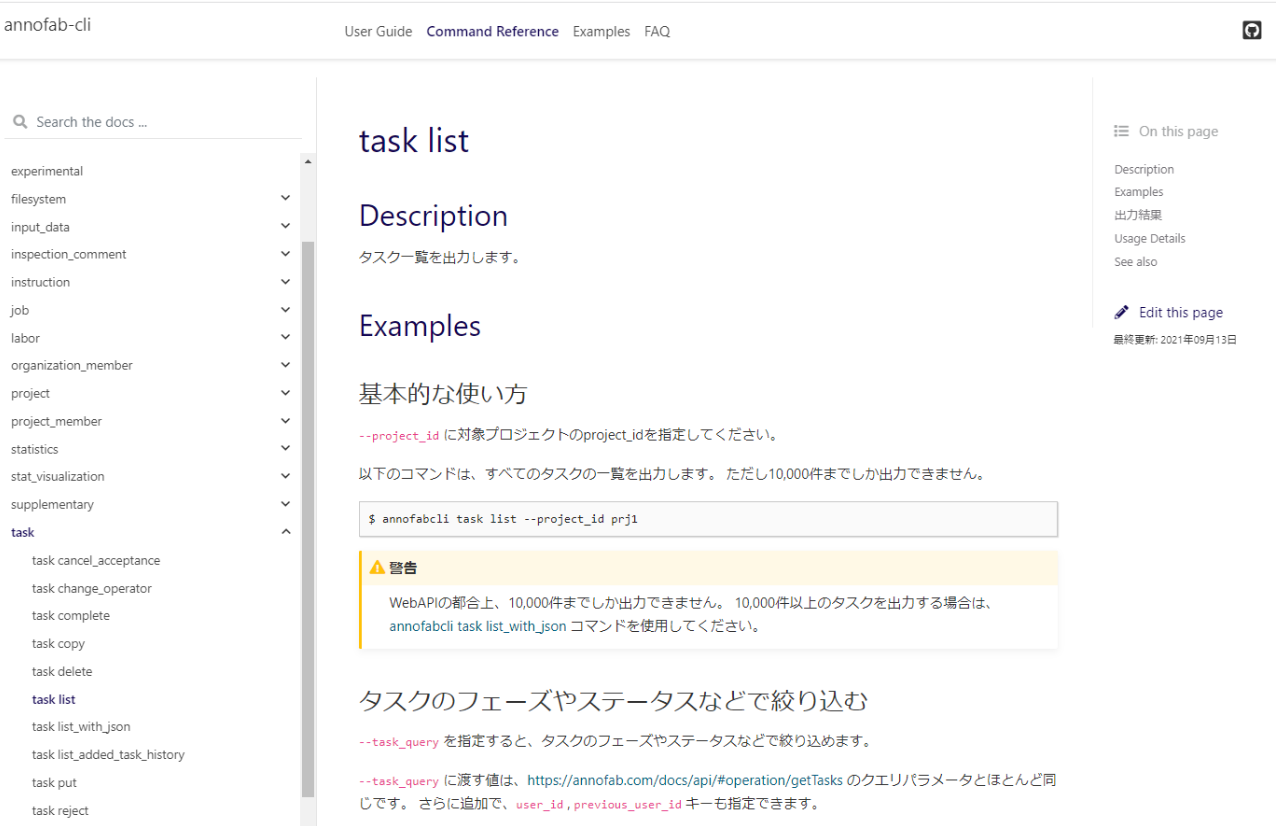The width and height of the screenshot is (1276, 826).
Task: Click the search magnifier icon
Action: pyautogui.click(x=20, y=122)
